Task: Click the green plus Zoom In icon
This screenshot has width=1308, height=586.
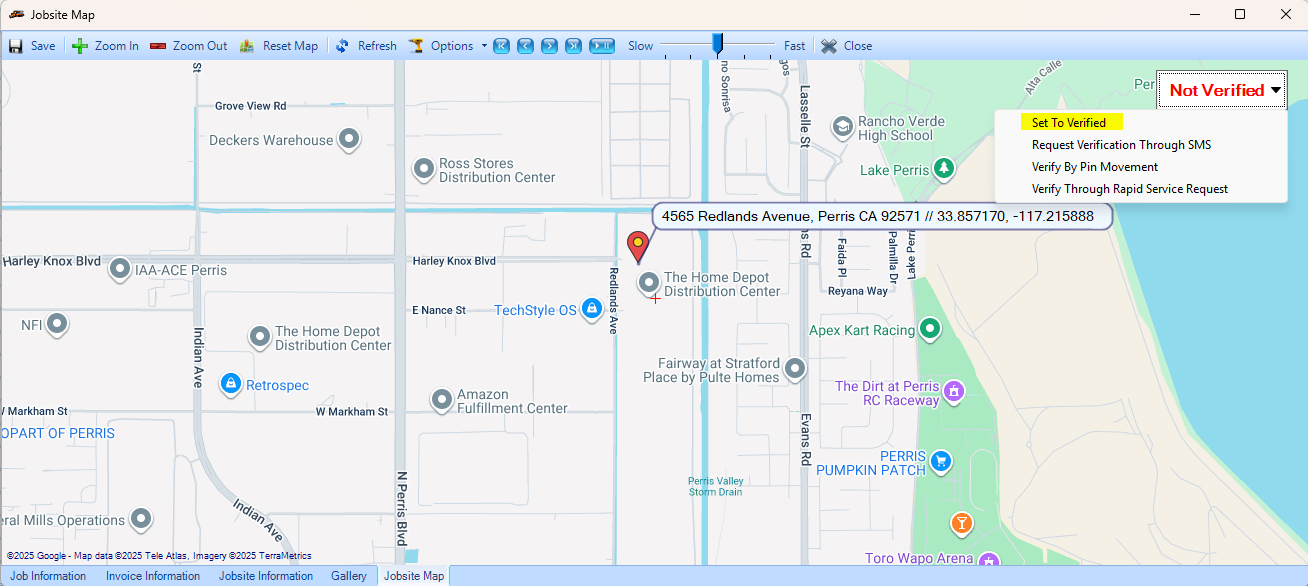Action: (80, 46)
